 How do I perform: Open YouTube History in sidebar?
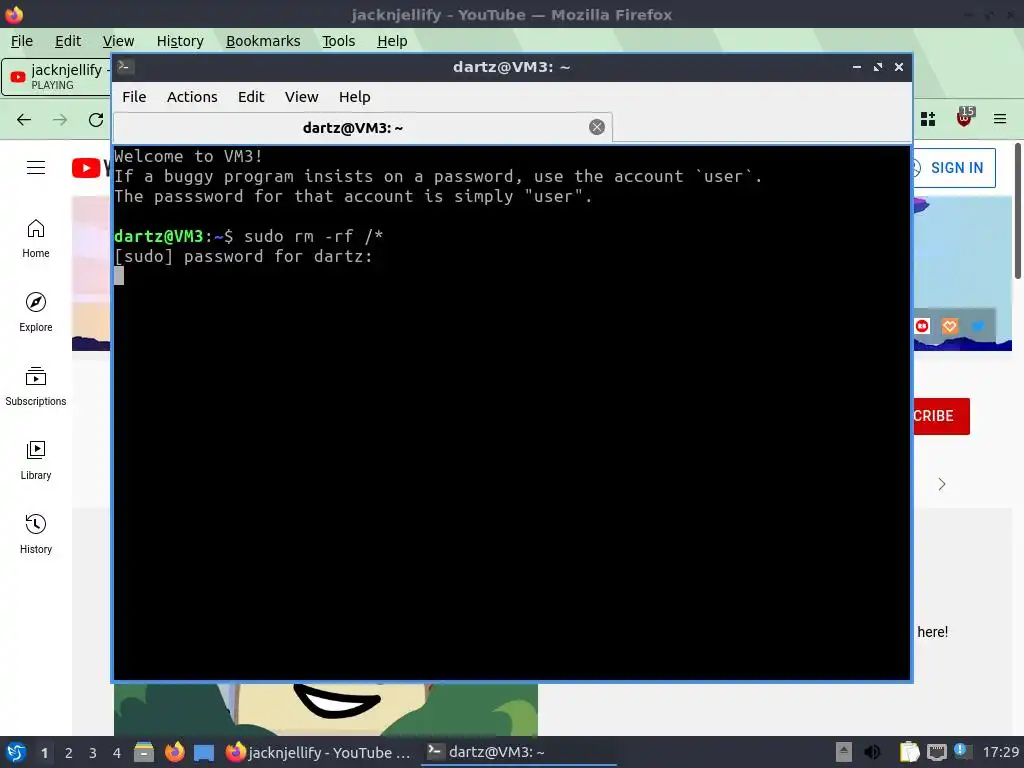36,535
